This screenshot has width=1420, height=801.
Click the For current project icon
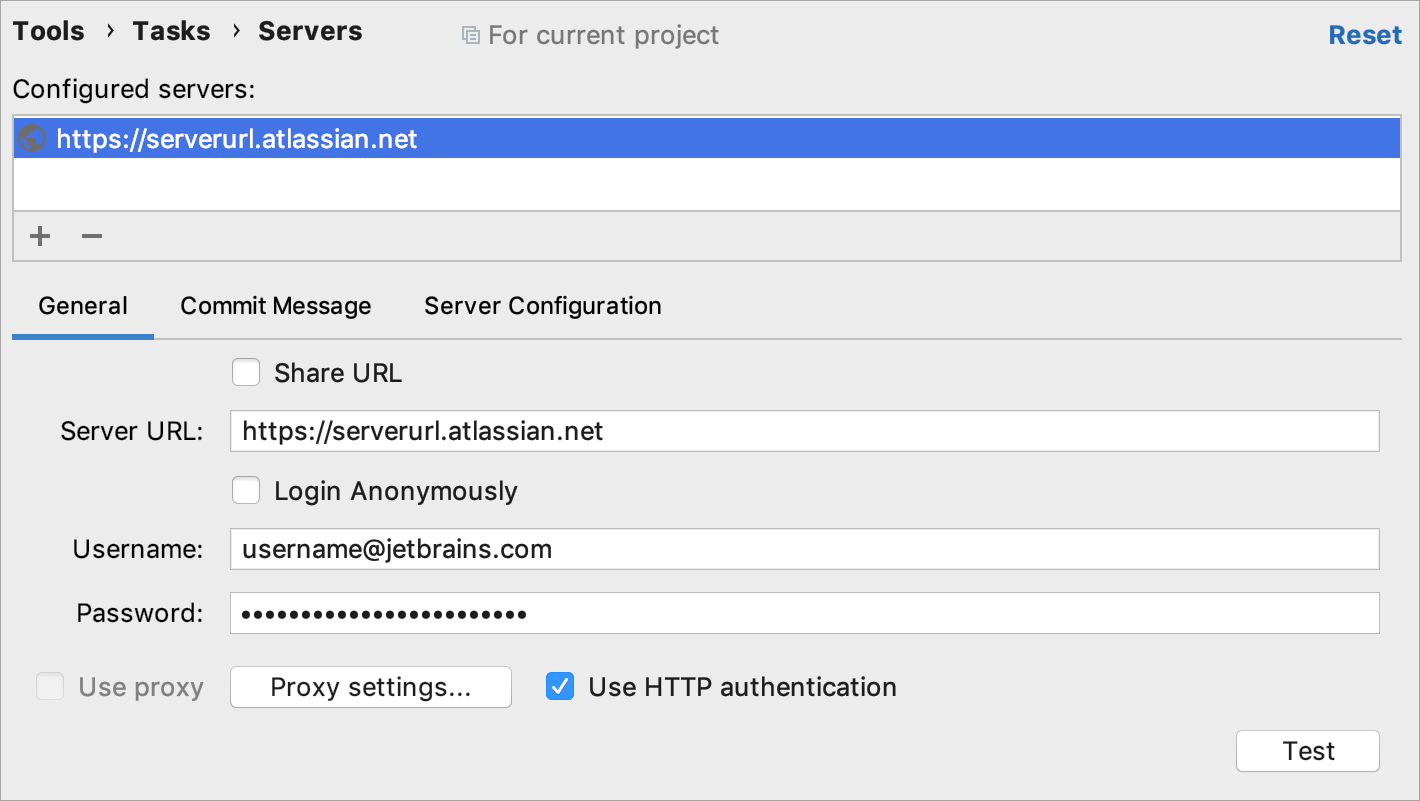pyautogui.click(x=470, y=34)
